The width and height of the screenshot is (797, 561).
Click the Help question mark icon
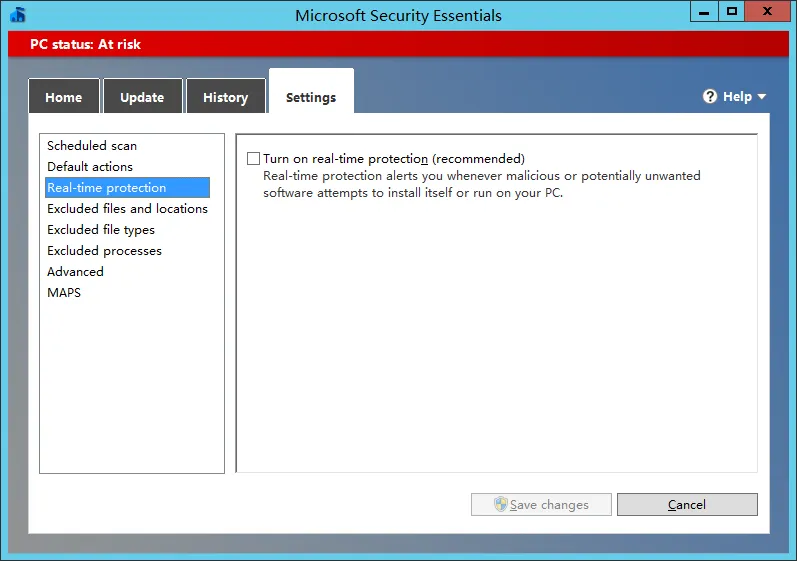pyautogui.click(x=710, y=97)
